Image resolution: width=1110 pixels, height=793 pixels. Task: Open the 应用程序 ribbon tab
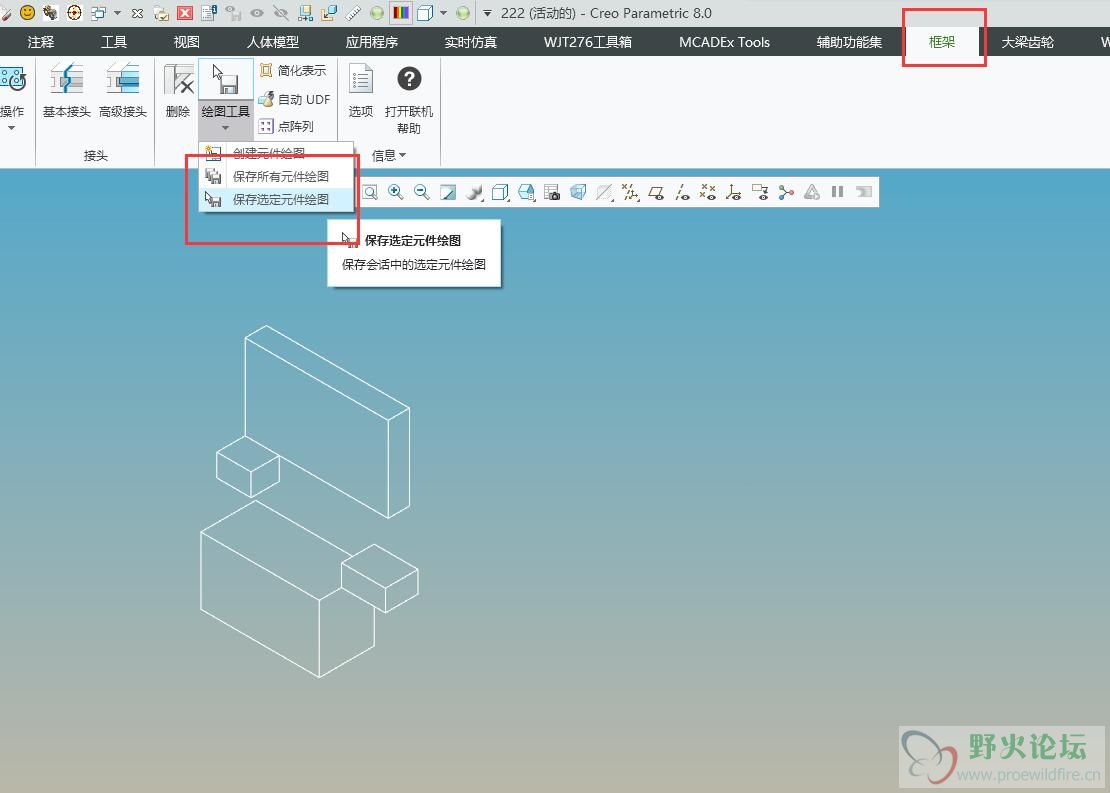coord(372,42)
